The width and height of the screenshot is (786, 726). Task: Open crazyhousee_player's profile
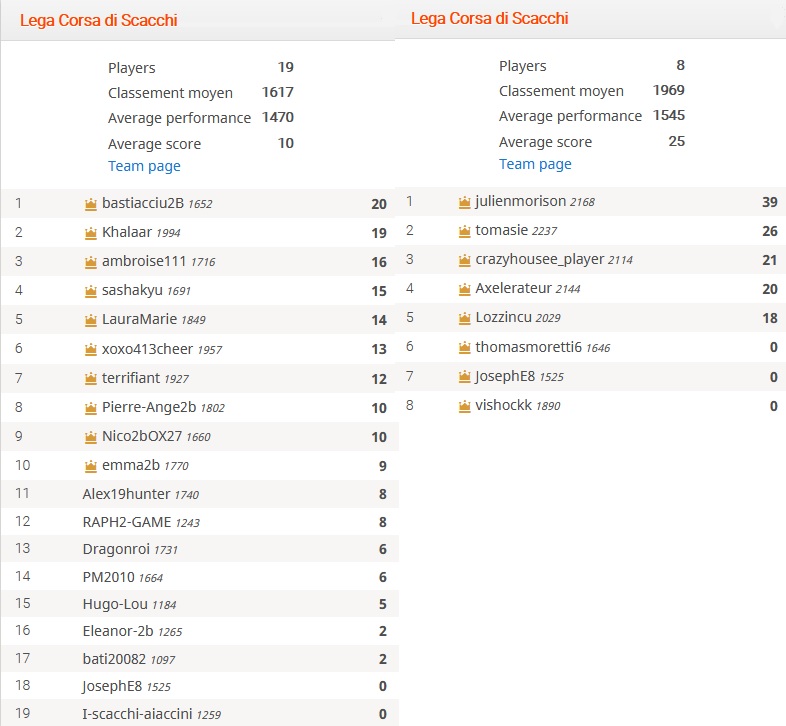click(x=539, y=259)
